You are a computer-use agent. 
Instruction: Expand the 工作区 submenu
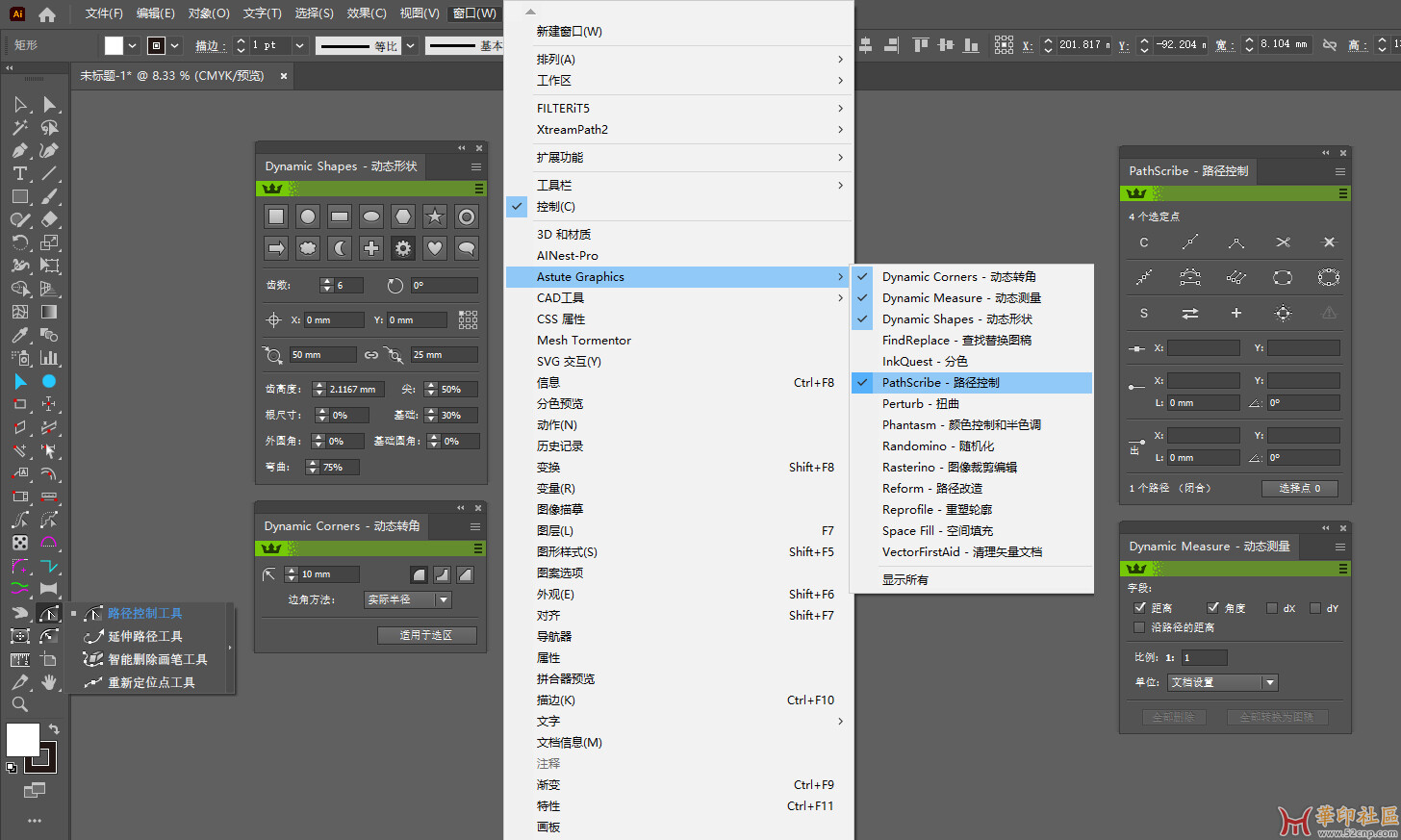(678, 80)
